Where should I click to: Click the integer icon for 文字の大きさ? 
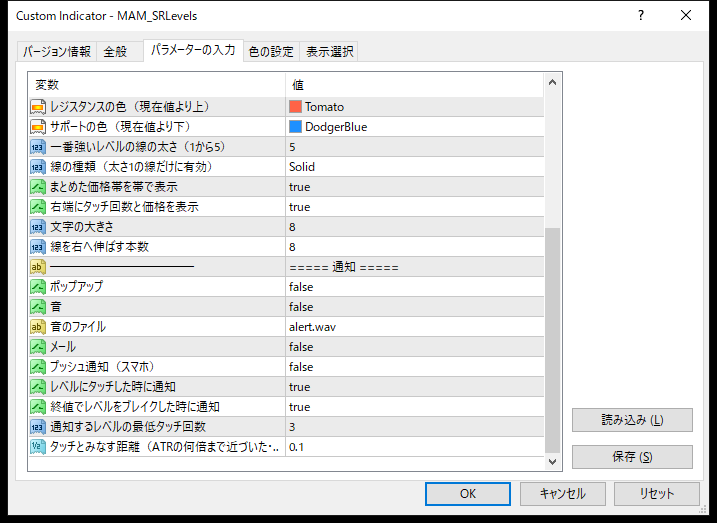pos(38,227)
